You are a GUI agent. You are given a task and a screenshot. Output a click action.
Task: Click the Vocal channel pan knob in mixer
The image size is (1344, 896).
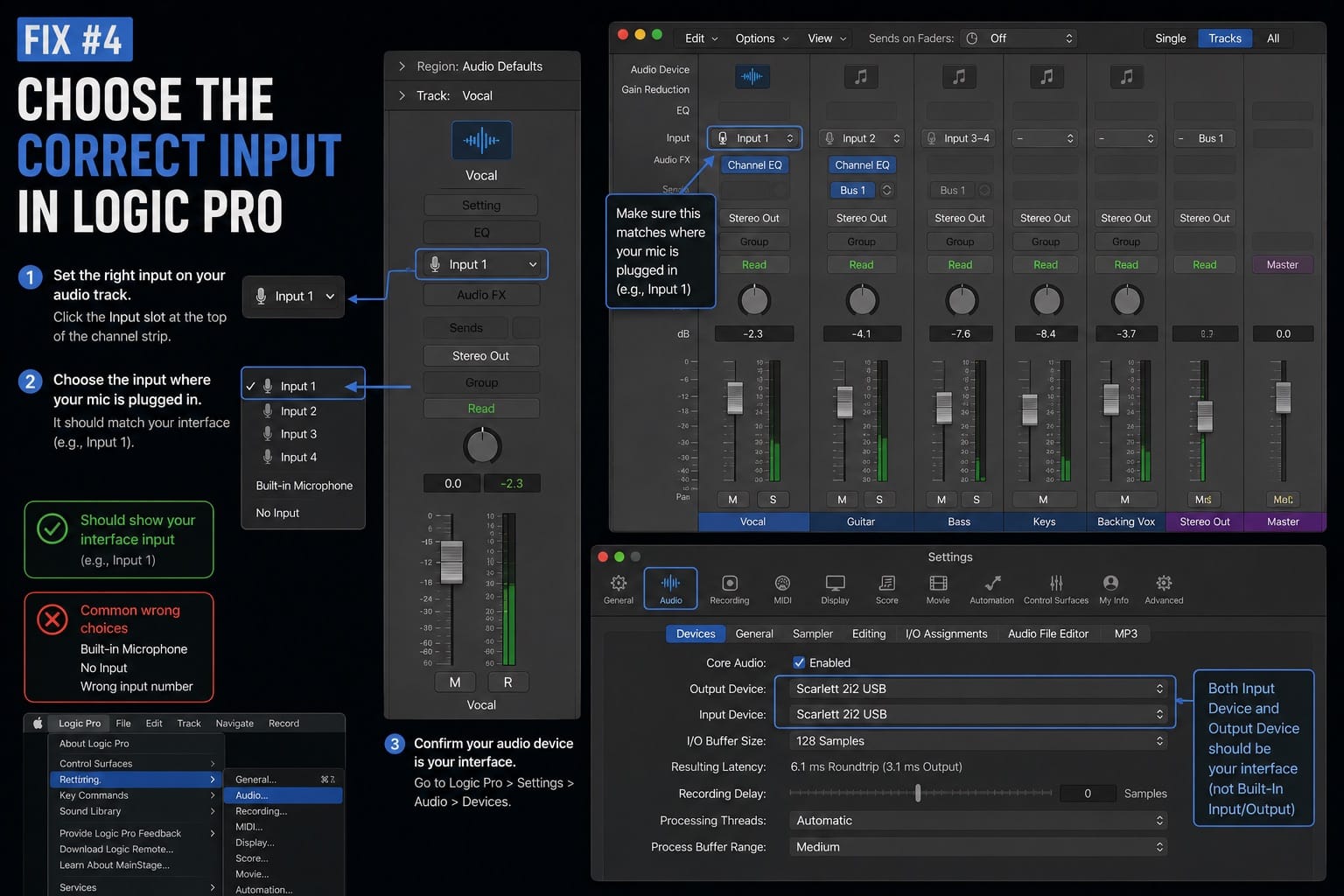pyautogui.click(x=754, y=300)
